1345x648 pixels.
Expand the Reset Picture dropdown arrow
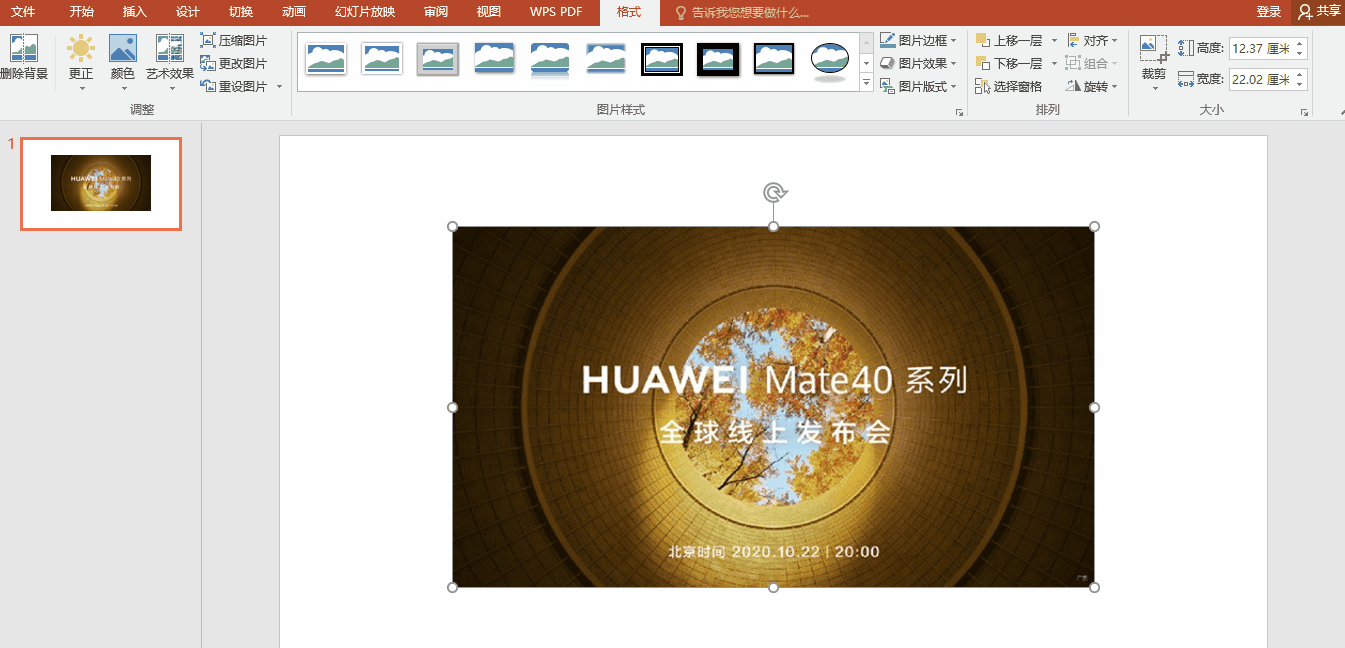click(x=280, y=87)
